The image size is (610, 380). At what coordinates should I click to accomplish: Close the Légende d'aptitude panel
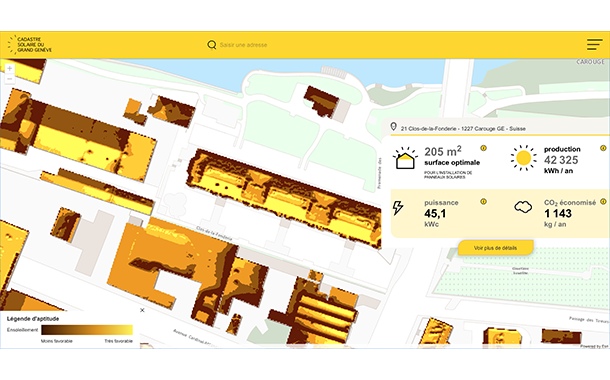pos(142,310)
